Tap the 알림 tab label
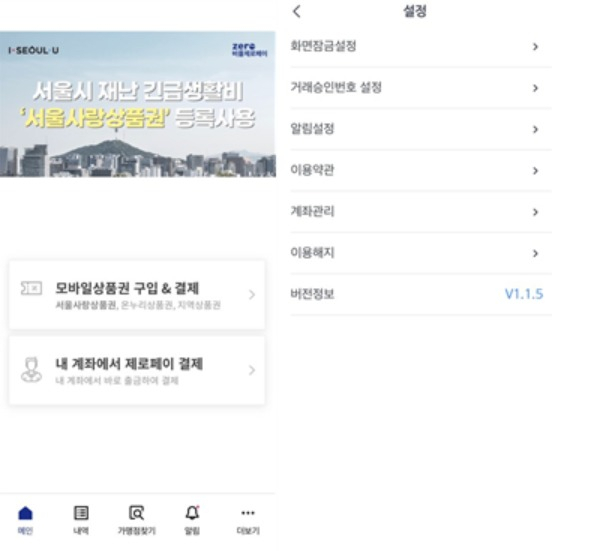Screen dimensions: 593x551 point(192,531)
